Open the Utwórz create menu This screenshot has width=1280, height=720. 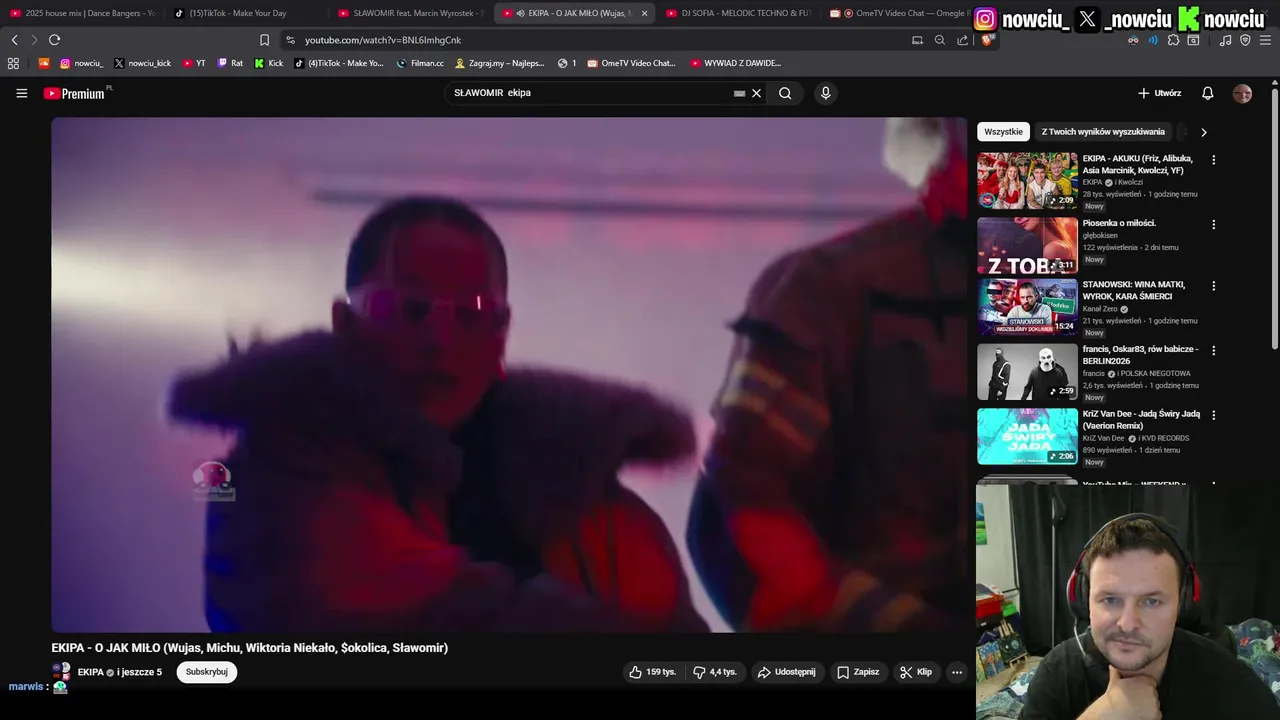[x=1159, y=93]
